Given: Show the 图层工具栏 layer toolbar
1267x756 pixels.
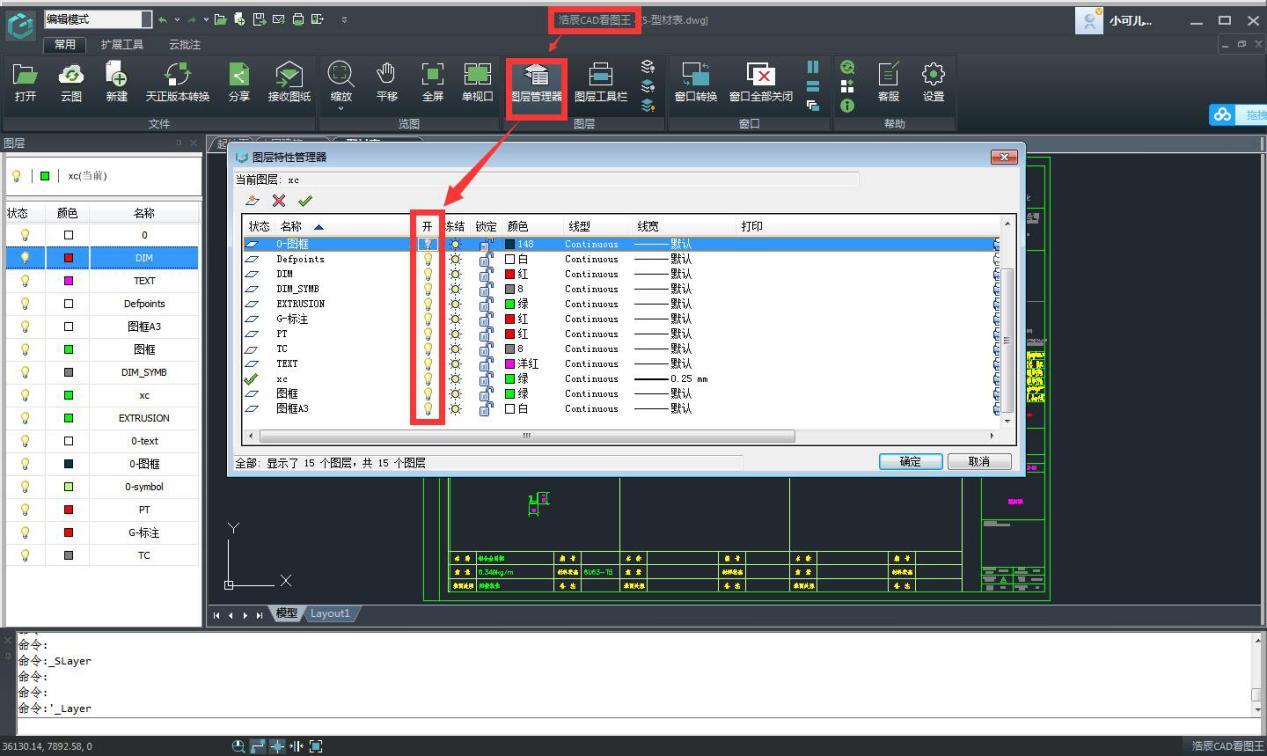Looking at the screenshot, I should 601,81.
